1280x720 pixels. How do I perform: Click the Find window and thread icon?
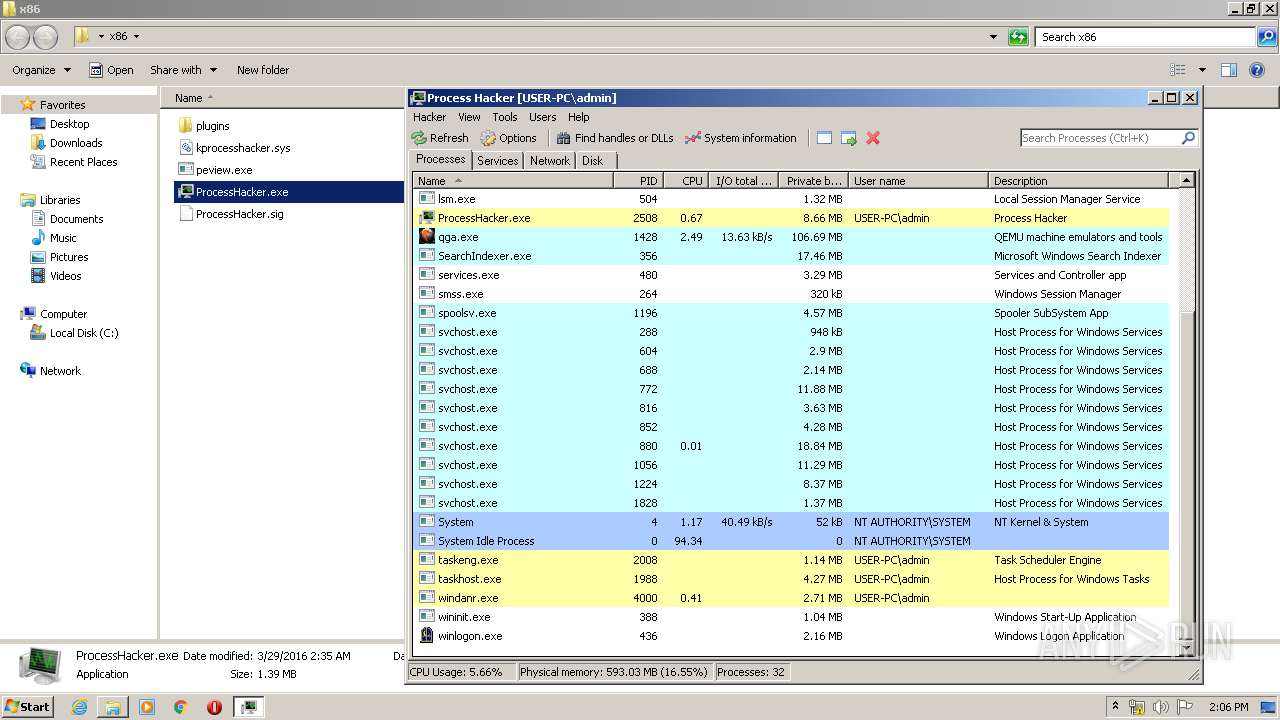(x=848, y=138)
